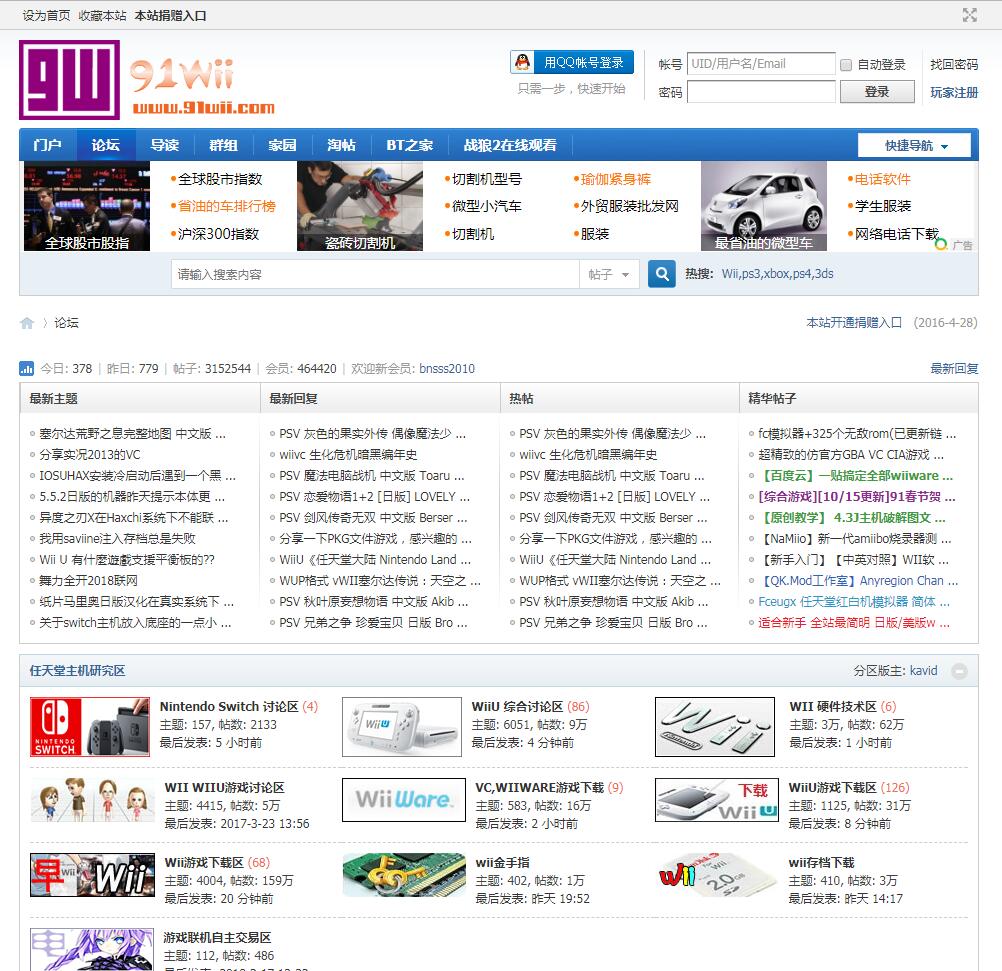Click the tile cutter ad image
This screenshot has height=971, width=1002.
tap(360, 206)
